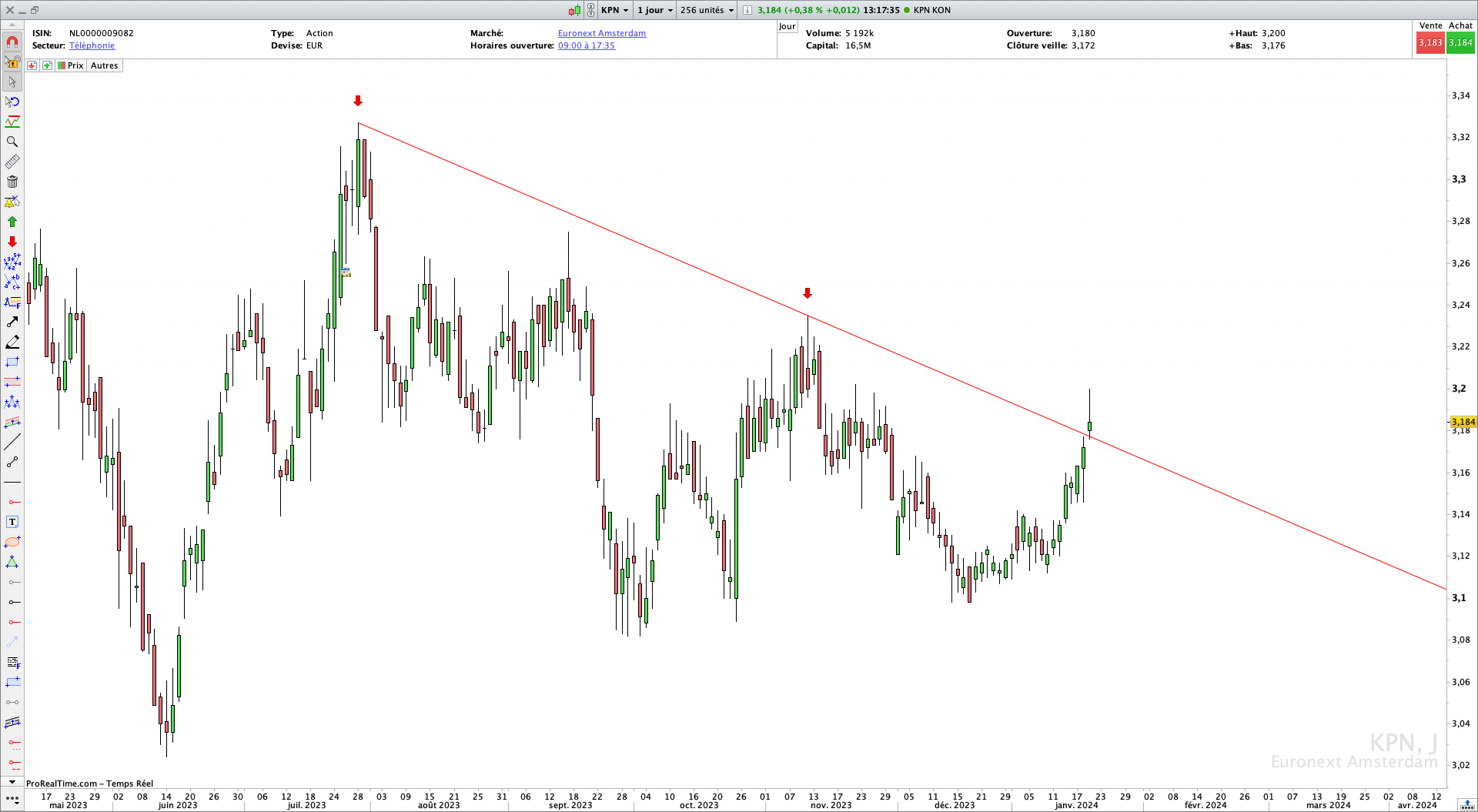
Task: Select the segment with endpoints tool
Action: point(12,462)
